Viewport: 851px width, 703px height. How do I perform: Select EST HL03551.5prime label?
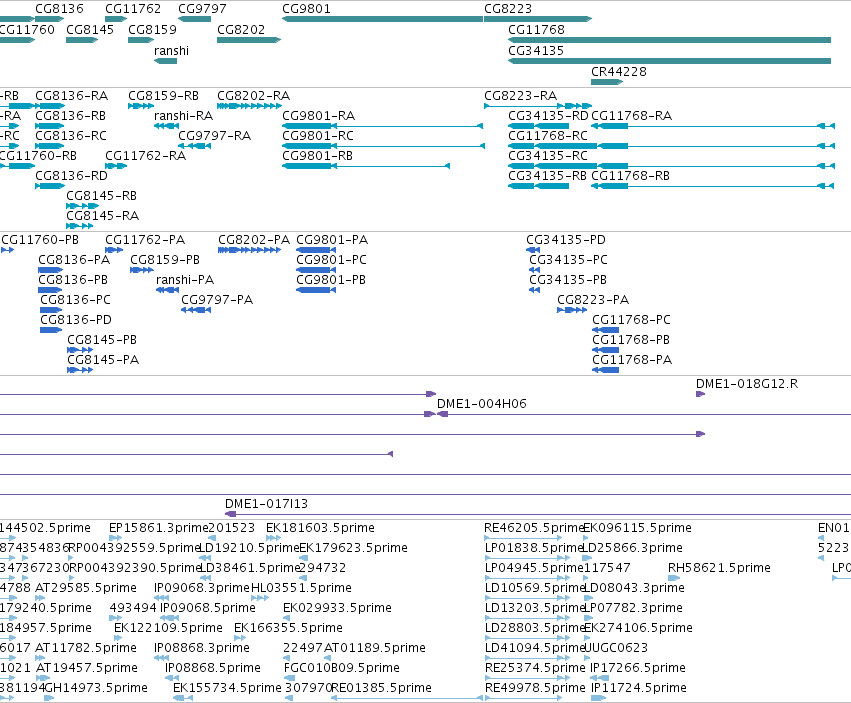[301, 588]
